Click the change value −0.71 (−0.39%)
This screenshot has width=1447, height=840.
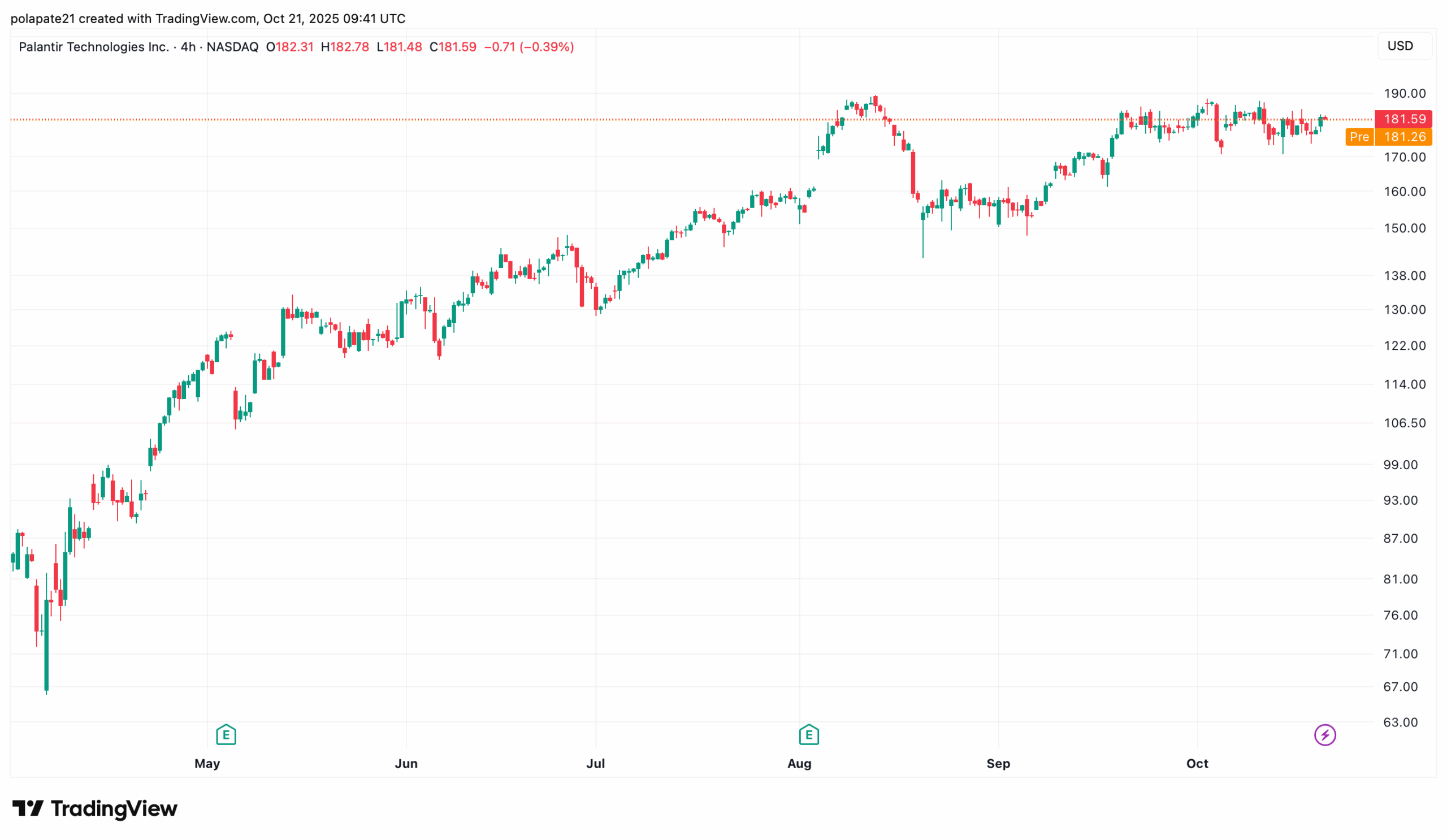(x=529, y=47)
